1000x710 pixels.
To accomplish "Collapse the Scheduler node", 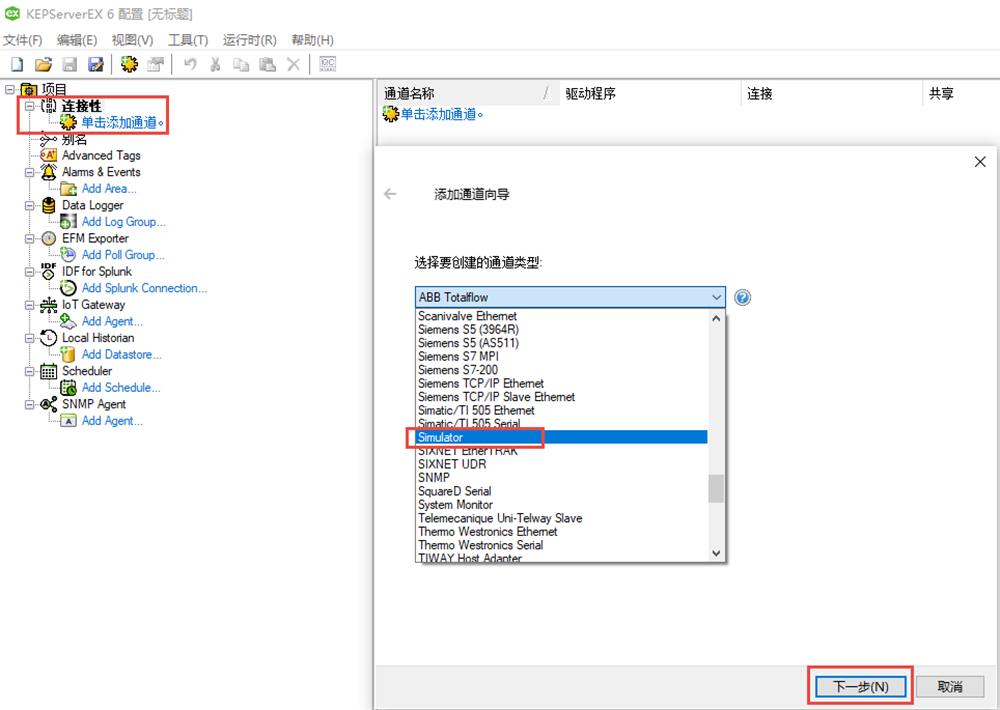I will click(29, 371).
